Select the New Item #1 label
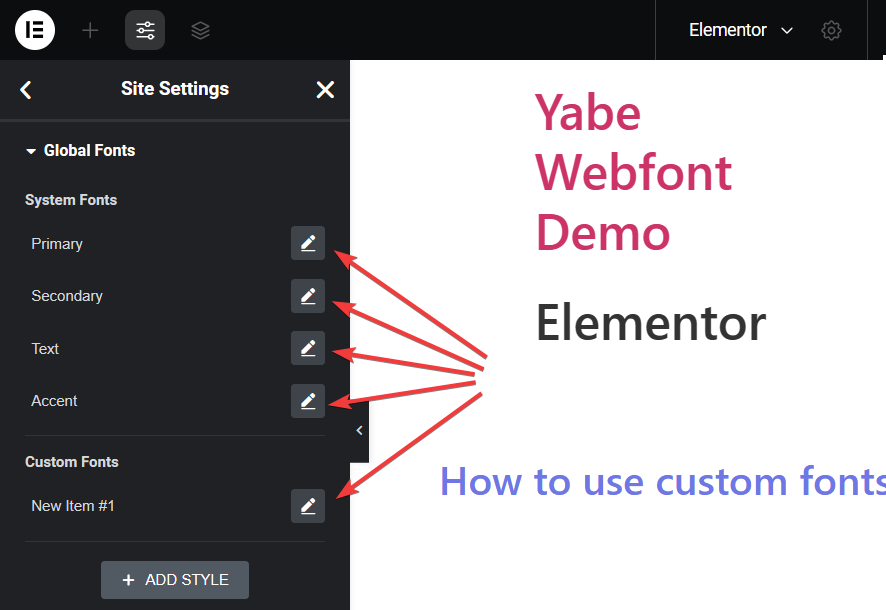886x610 pixels. coord(73,506)
